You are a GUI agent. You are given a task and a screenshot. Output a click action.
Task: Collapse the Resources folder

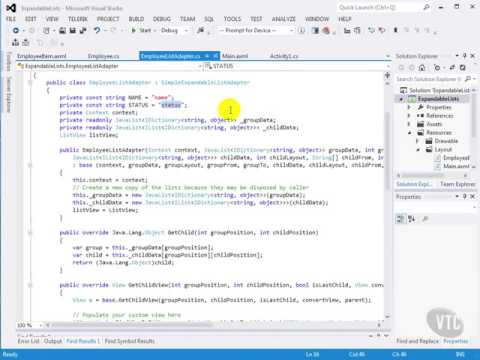coord(409,133)
